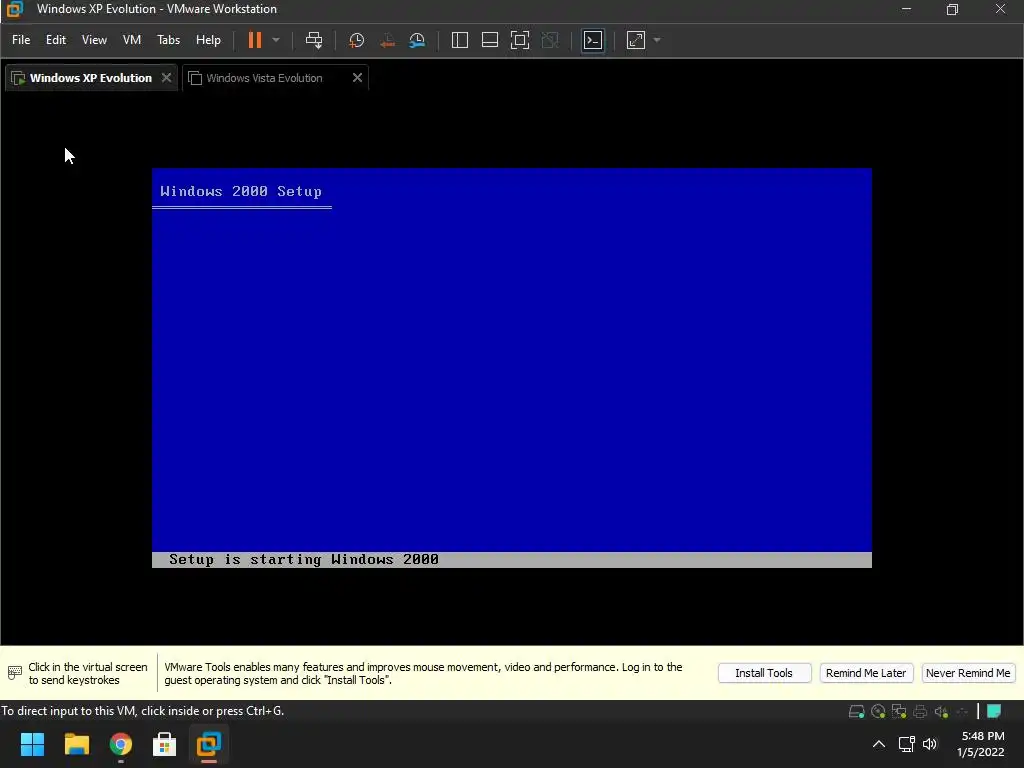
Task: Pause the virtual machine
Action: point(255,40)
